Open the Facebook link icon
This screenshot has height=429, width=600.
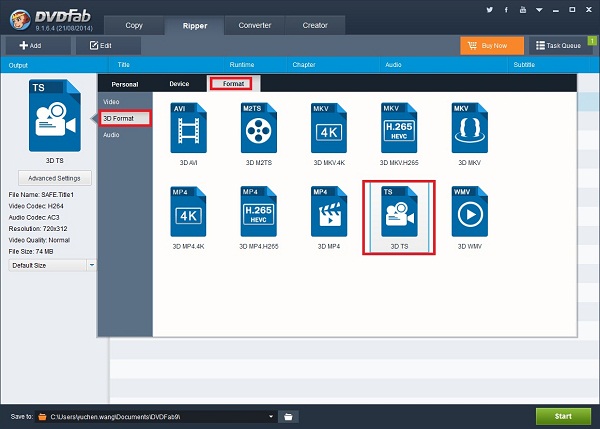[x=506, y=10]
